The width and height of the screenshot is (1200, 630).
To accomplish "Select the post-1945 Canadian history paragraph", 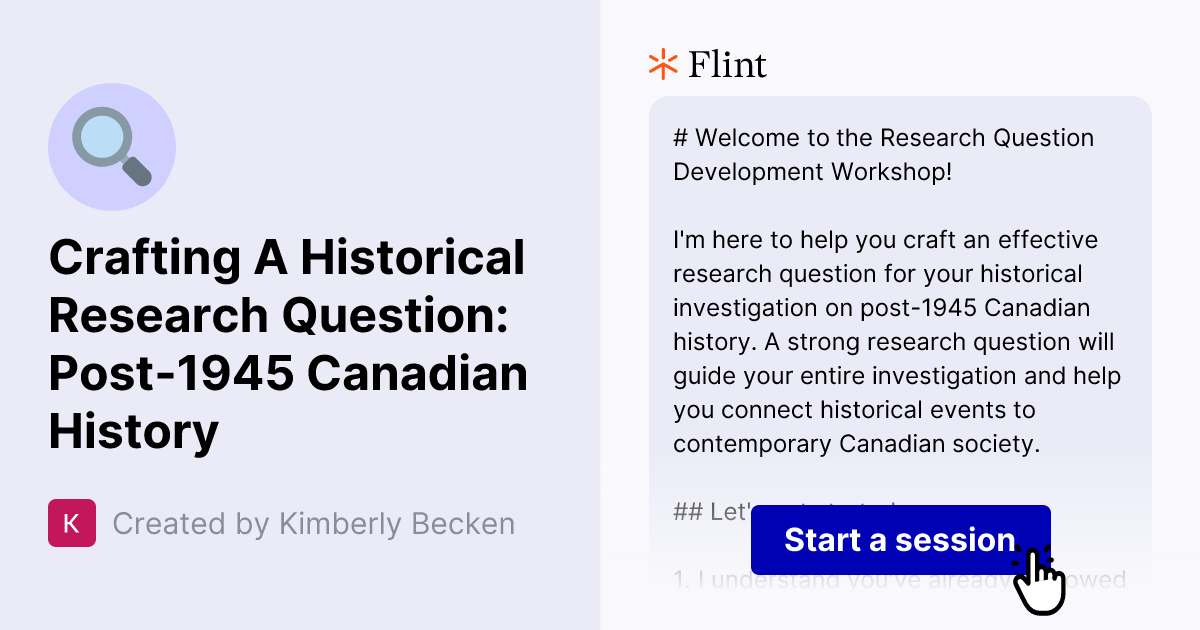I will [895, 340].
